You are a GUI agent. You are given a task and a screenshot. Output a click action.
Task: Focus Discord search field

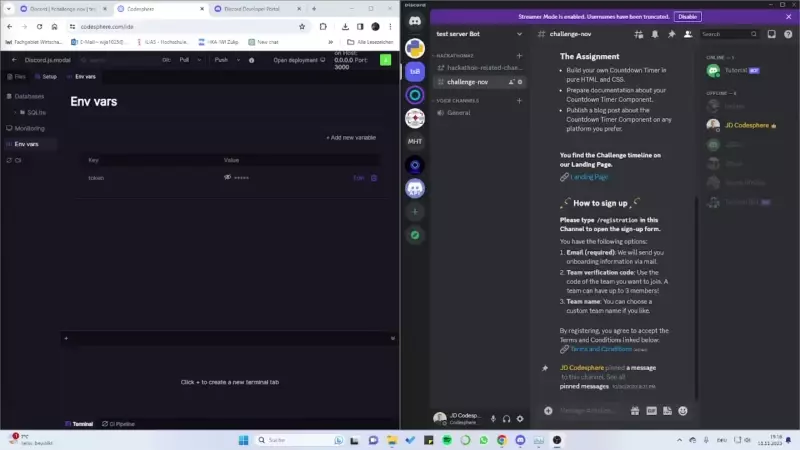(729, 34)
